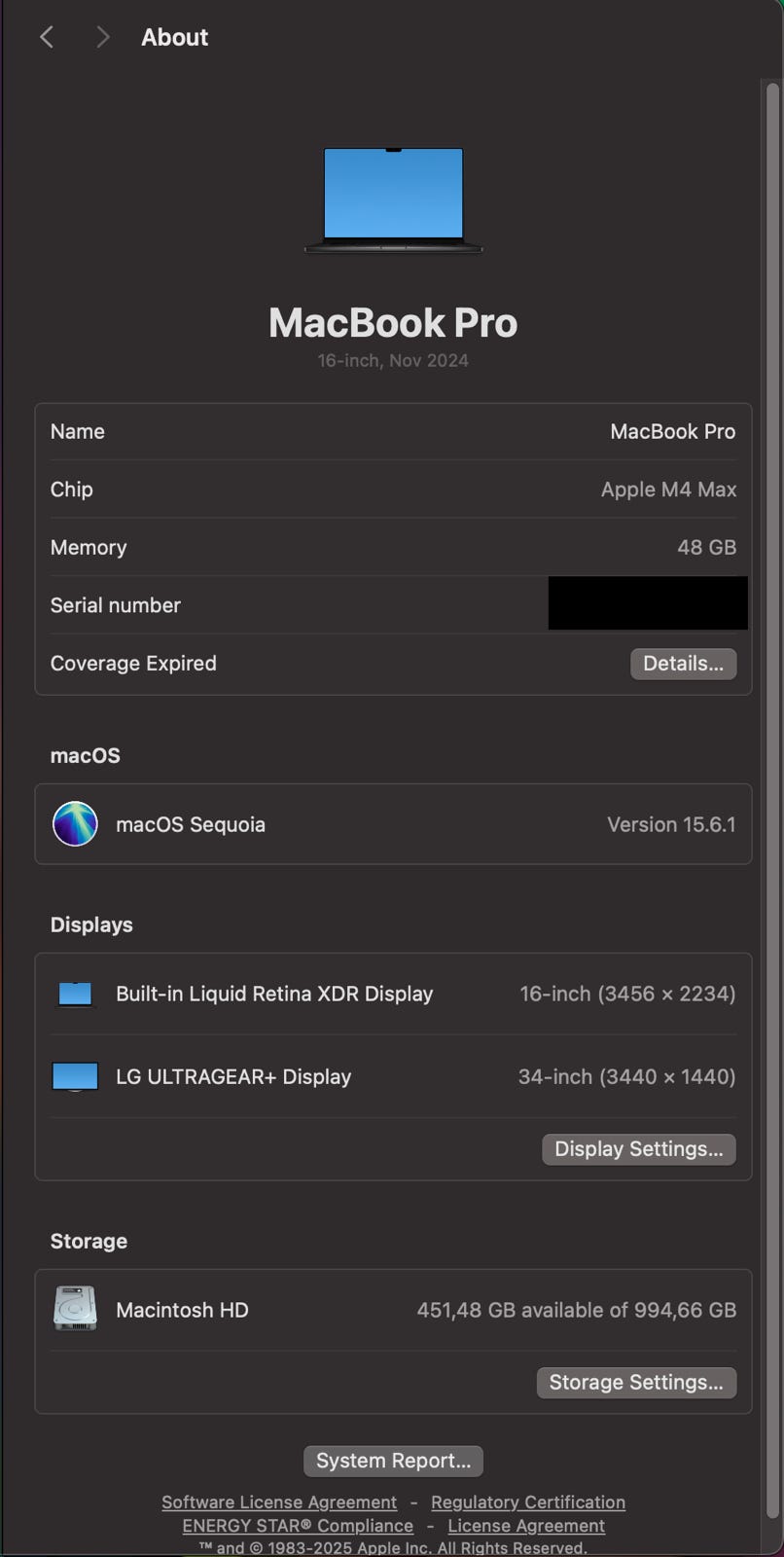The height and width of the screenshot is (1557, 784).
Task: Click the forward navigation chevron
Action: pos(103,37)
